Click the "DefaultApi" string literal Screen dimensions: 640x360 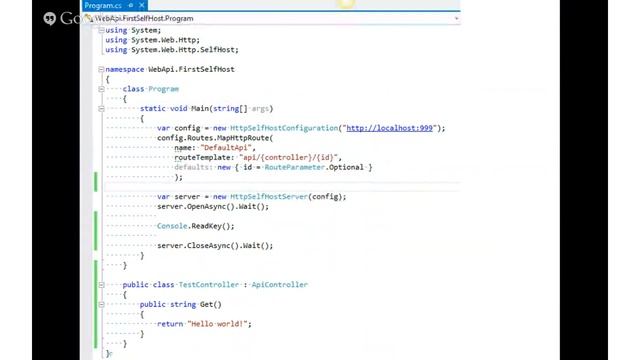click(x=226, y=148)
